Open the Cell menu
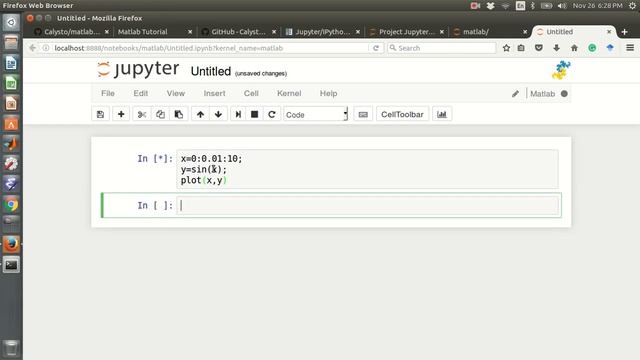This screenshot has width=640, height=360. tap(251, 93)
